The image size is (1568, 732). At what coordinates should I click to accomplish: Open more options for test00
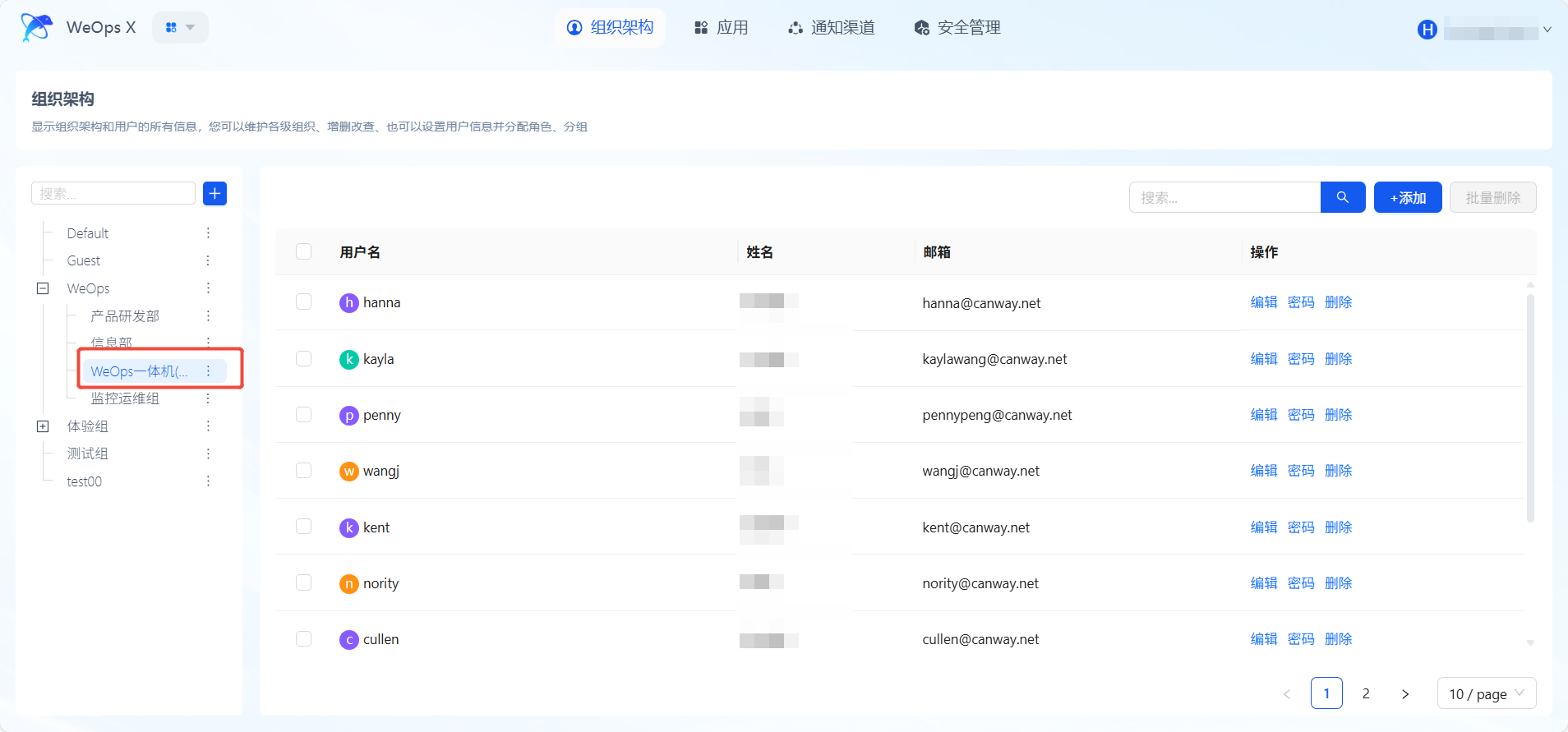(x=208, y=481)
